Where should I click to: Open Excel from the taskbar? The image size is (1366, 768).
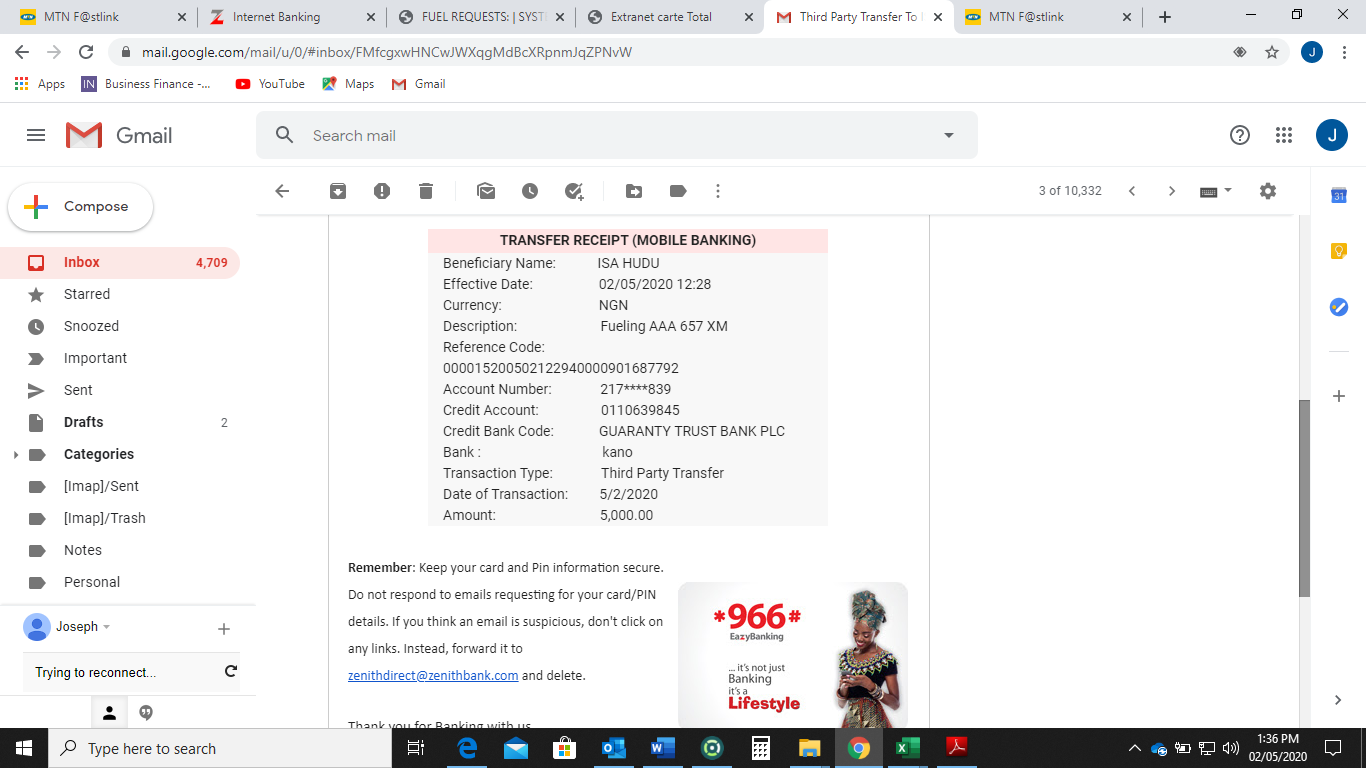(x=907, y=748)
